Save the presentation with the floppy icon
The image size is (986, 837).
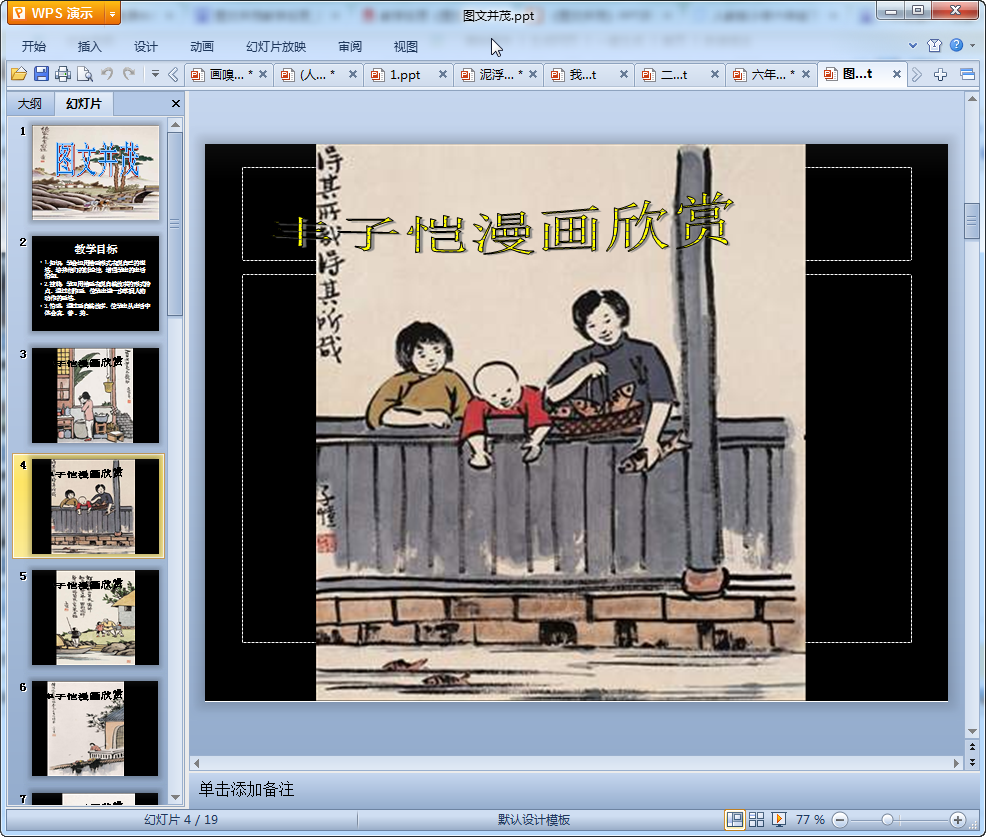(x=41, y=74)
